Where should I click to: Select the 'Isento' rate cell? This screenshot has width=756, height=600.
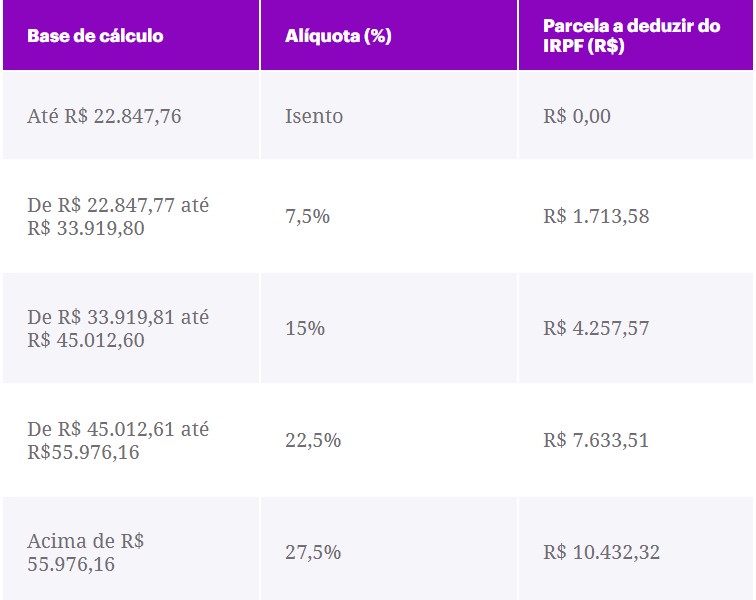point(314,116)
